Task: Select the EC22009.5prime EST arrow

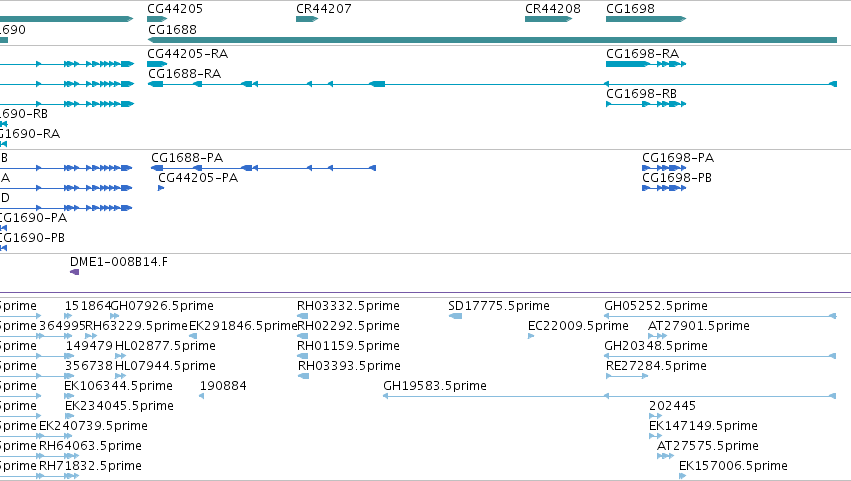Action: [531, 336]
